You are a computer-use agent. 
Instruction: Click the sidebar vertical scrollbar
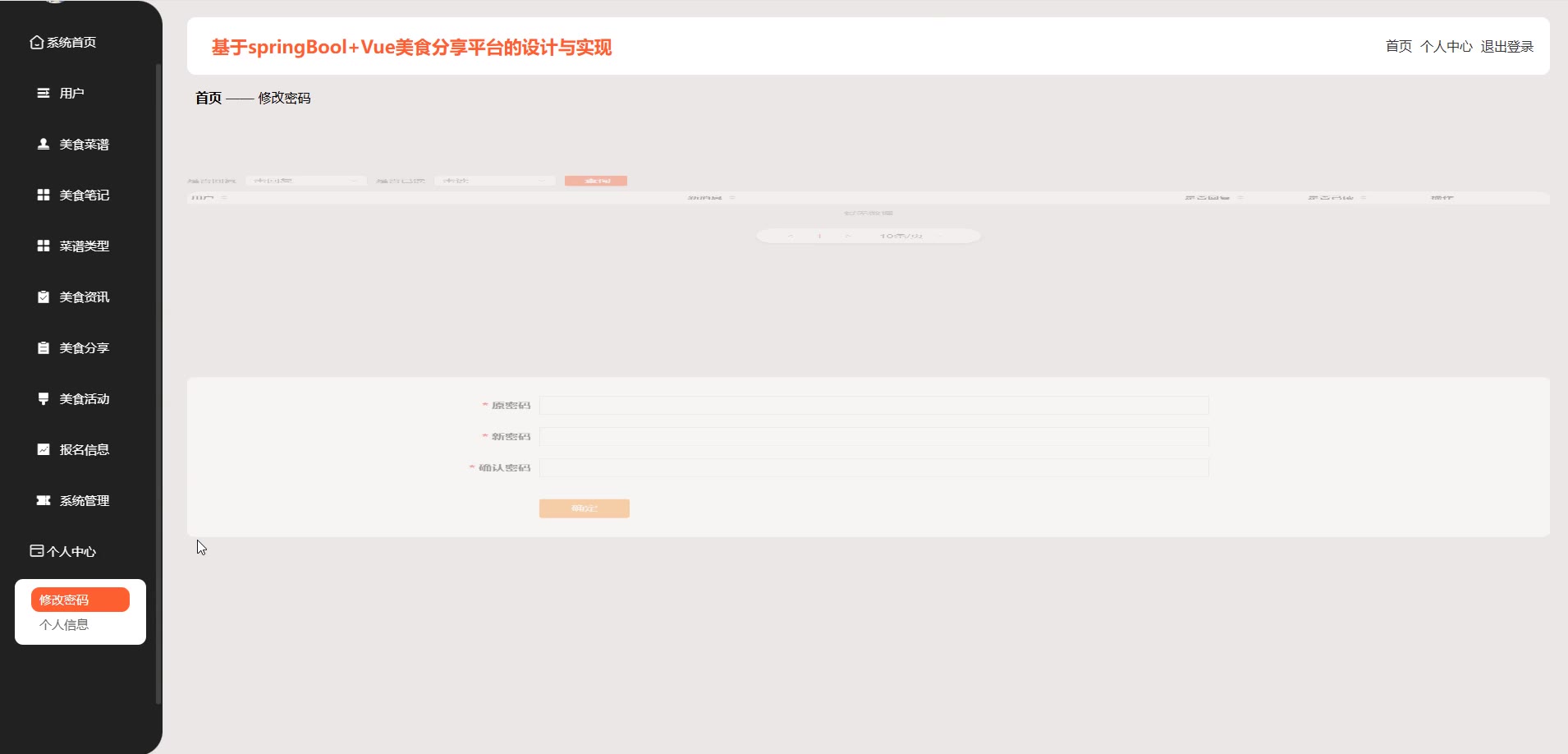tap(158, 384)
